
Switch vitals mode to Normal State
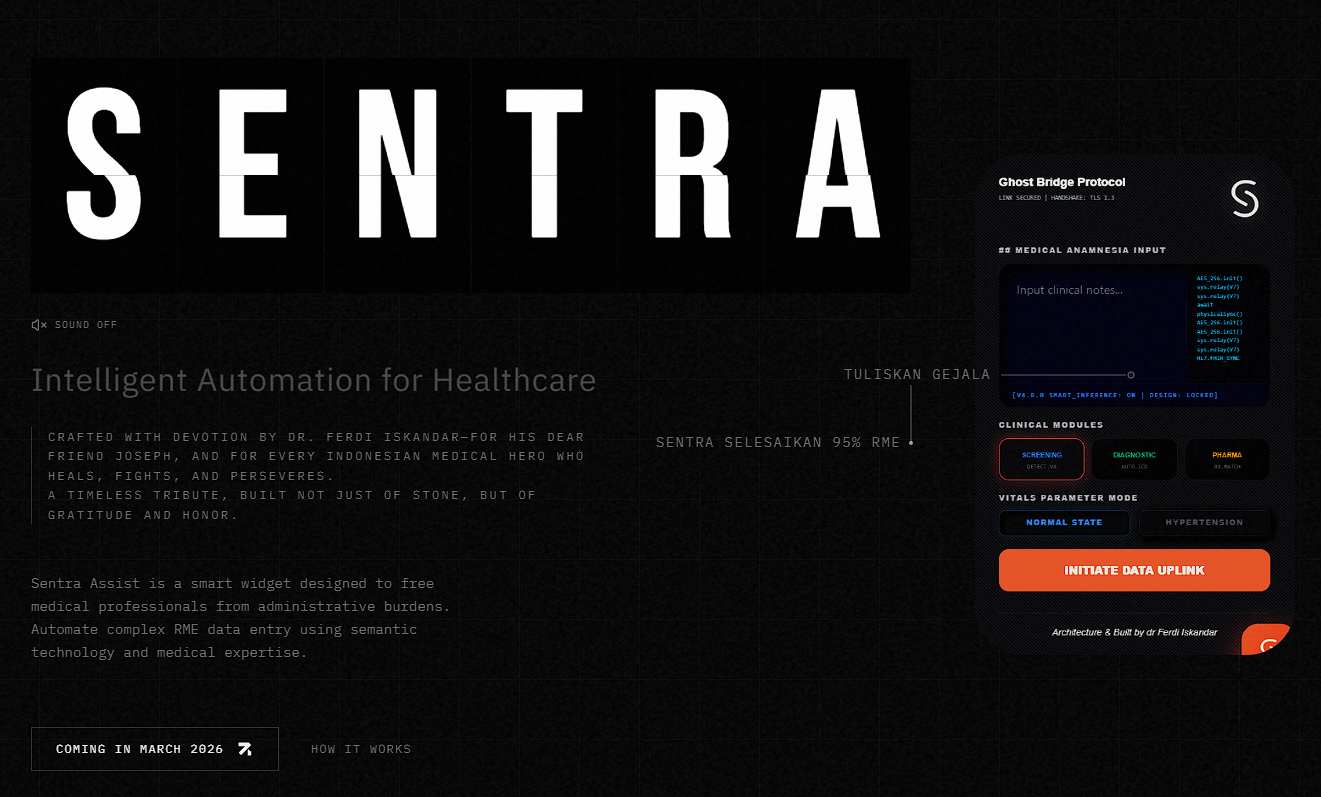point(1064,522)
